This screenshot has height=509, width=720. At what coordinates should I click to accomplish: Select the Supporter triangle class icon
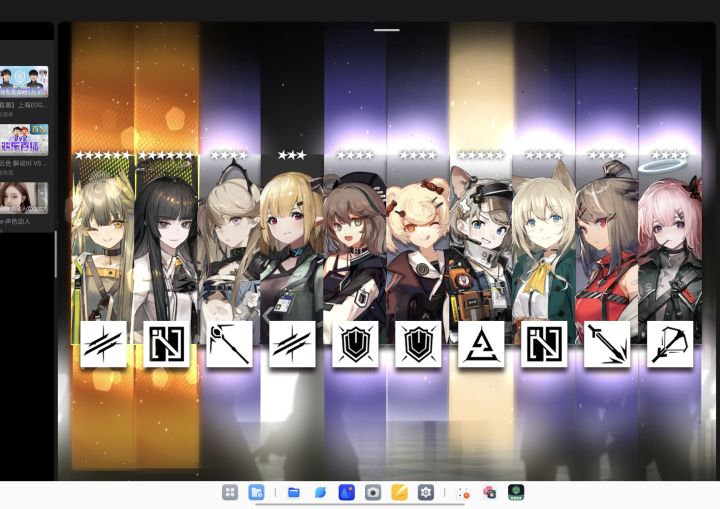click(x=481, y=344)
